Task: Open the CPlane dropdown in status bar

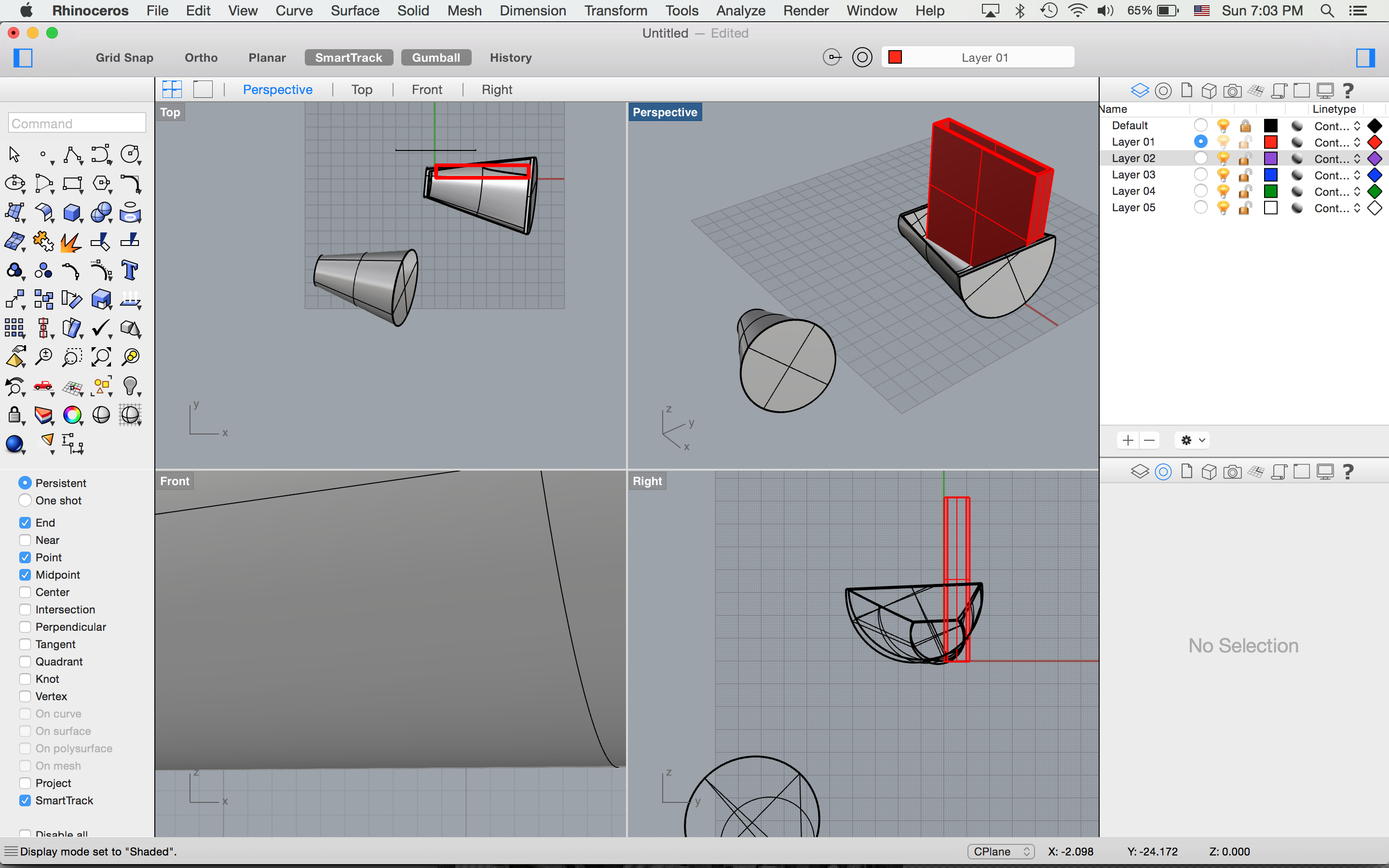Action: click(1001, 851)
